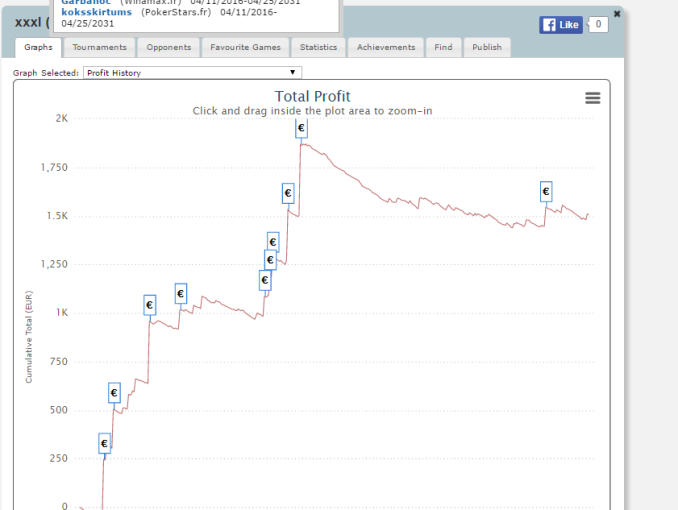Go to the Statistics tab
Screen dimensions: 678x510
(318, 47)
